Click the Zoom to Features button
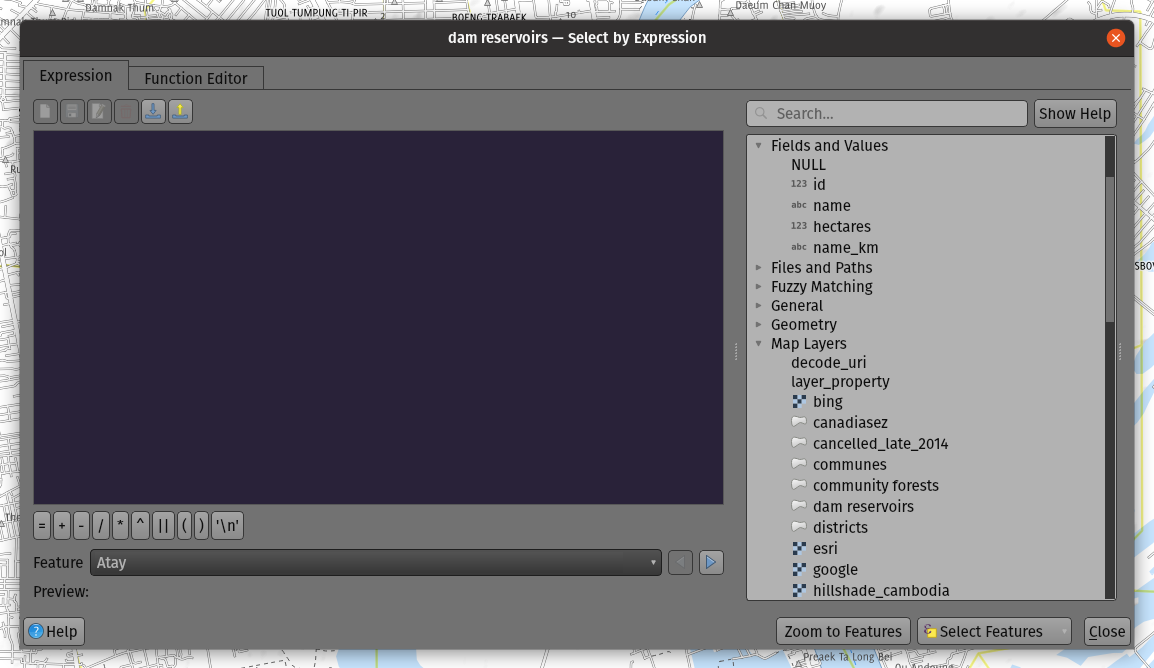The height and width of the screenshot is (668, 1154). coord(843,632)
